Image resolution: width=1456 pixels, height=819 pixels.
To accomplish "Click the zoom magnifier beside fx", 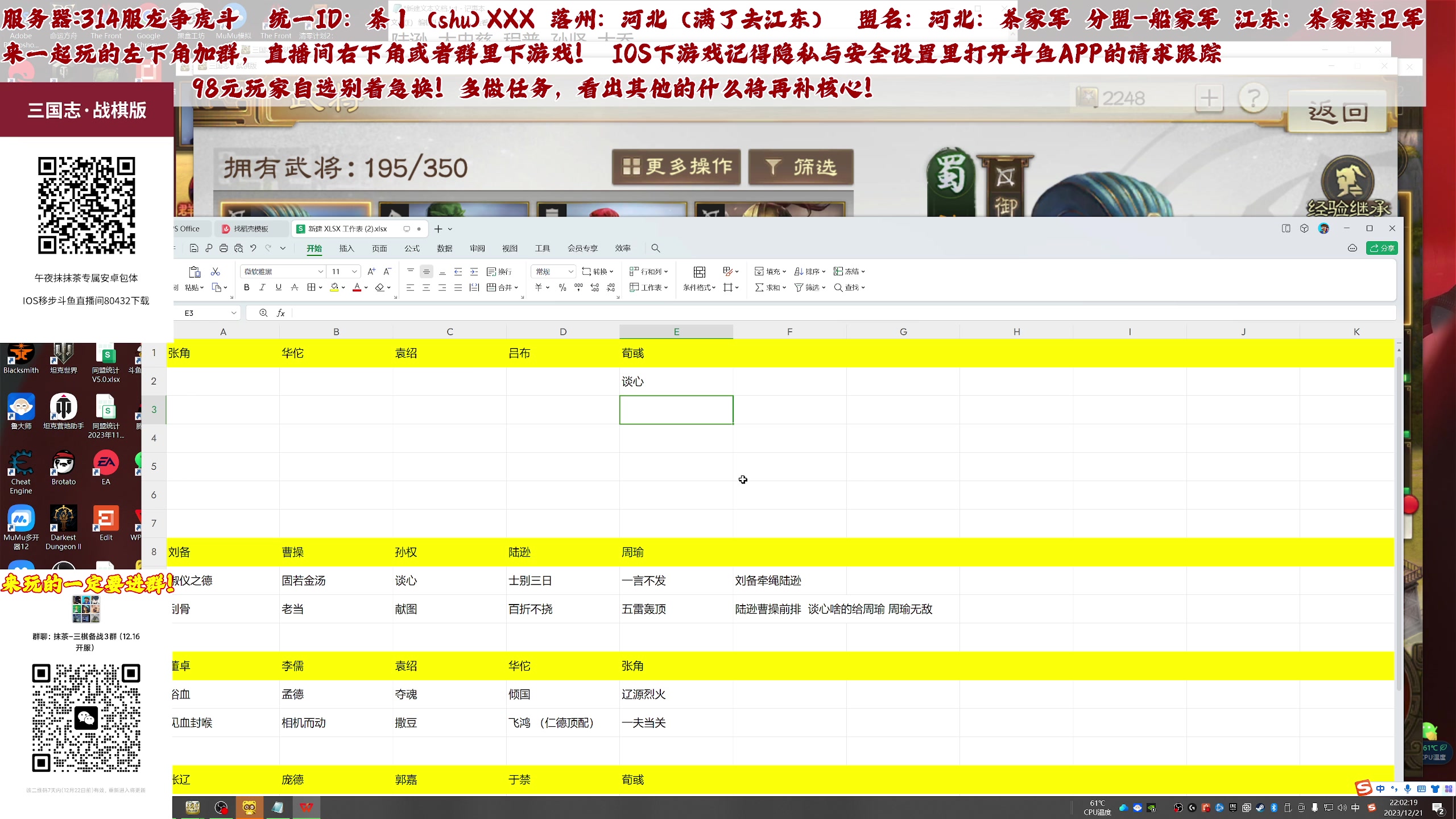I will tap(263, 313).
